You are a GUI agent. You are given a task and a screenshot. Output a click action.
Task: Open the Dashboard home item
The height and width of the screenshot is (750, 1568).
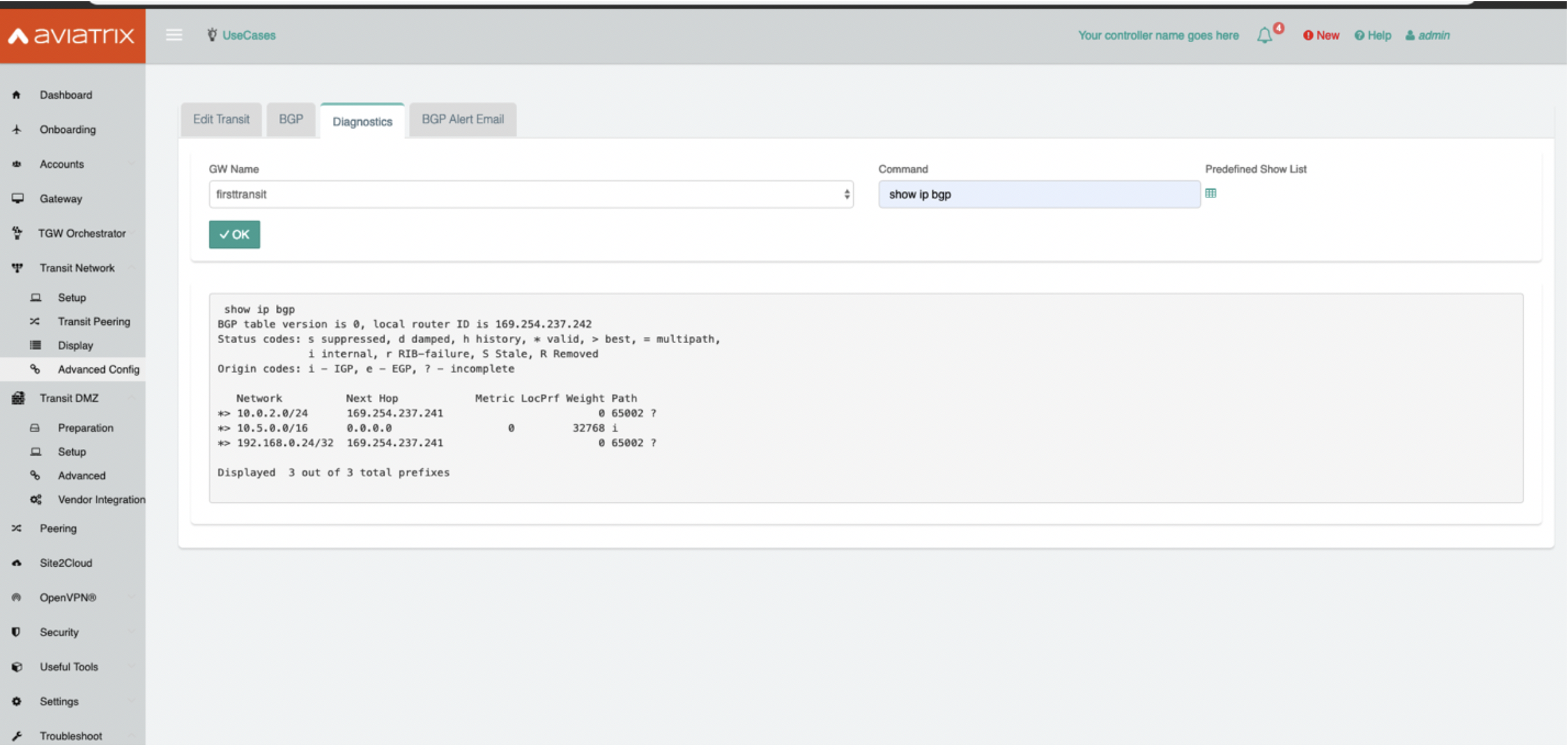click(66, 95)
